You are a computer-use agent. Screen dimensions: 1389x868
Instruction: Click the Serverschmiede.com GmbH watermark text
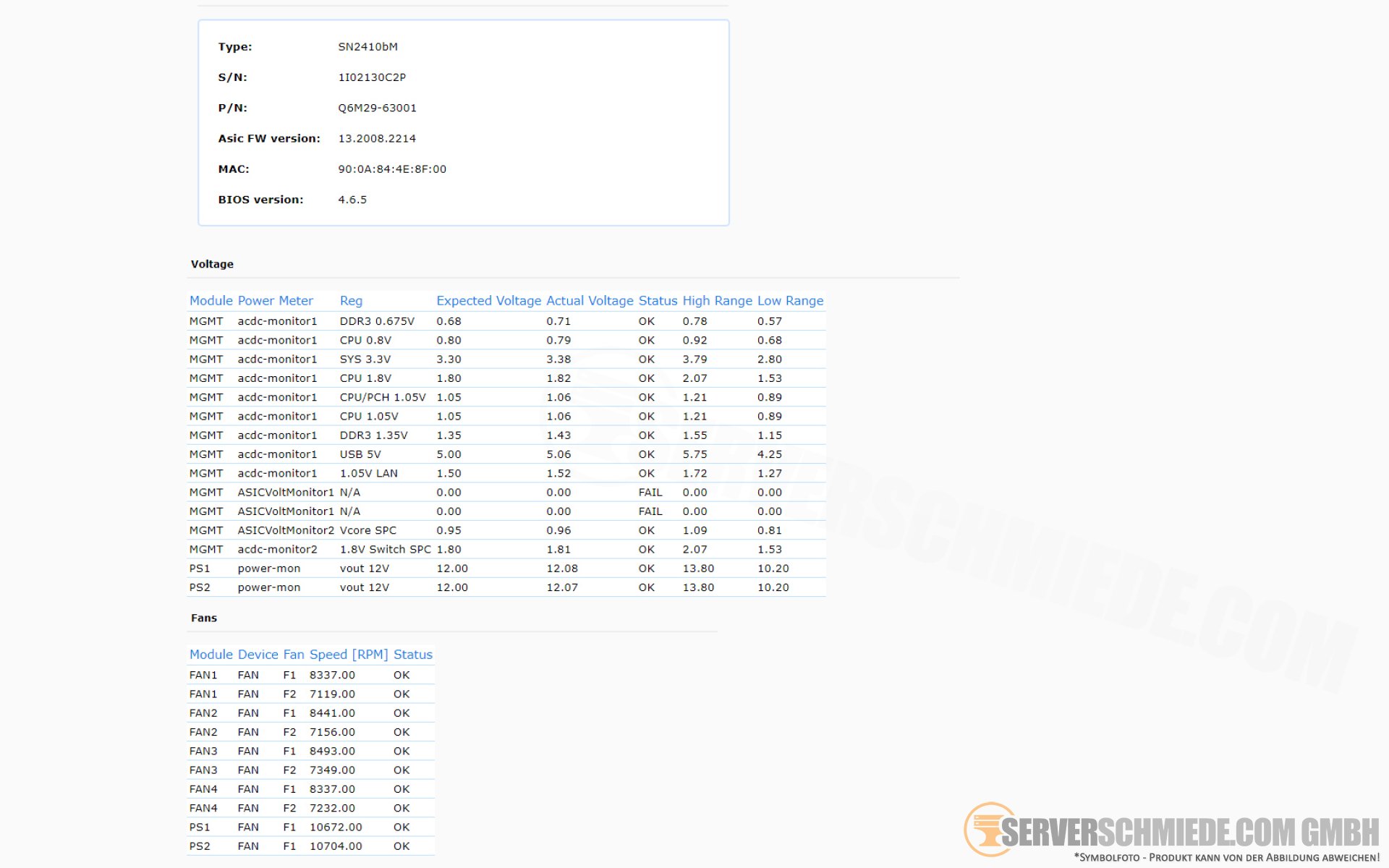click(1190, 833)
